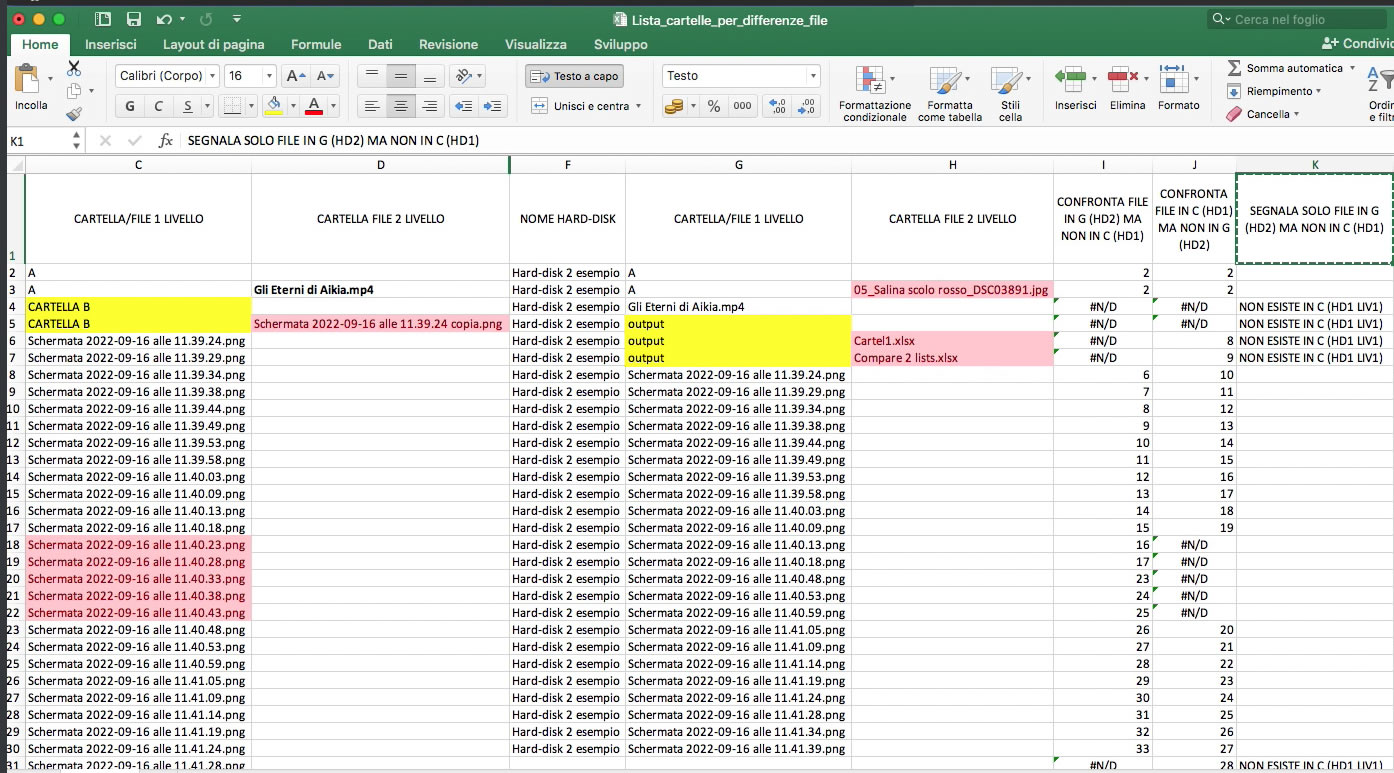Viewport: 1394px width, 773px height.
Task: Switch to the Formule tab
Action: point(316,44)
